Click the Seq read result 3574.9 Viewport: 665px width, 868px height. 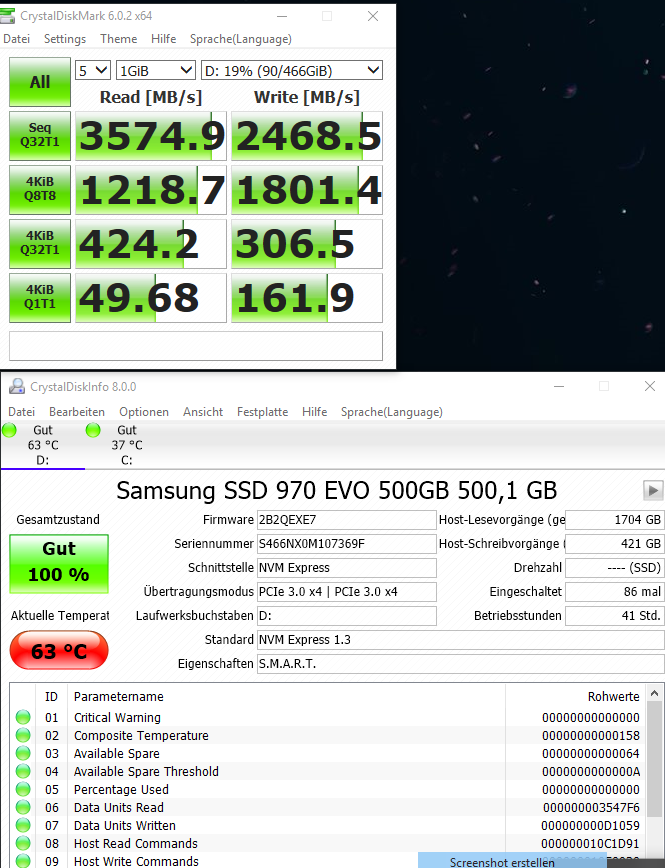point(151,136)
